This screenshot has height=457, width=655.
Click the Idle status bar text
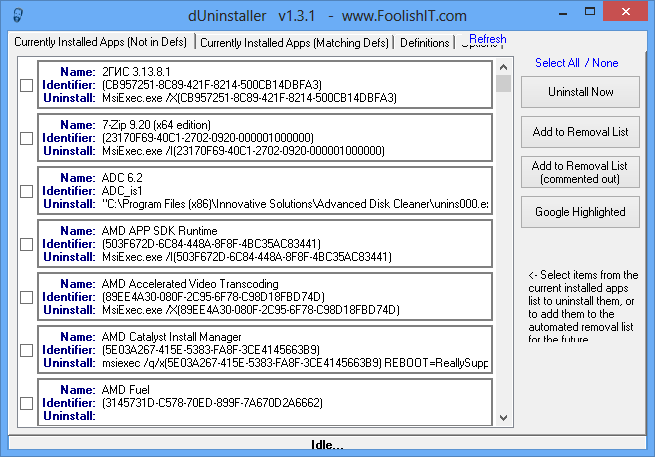coord(327,445)
